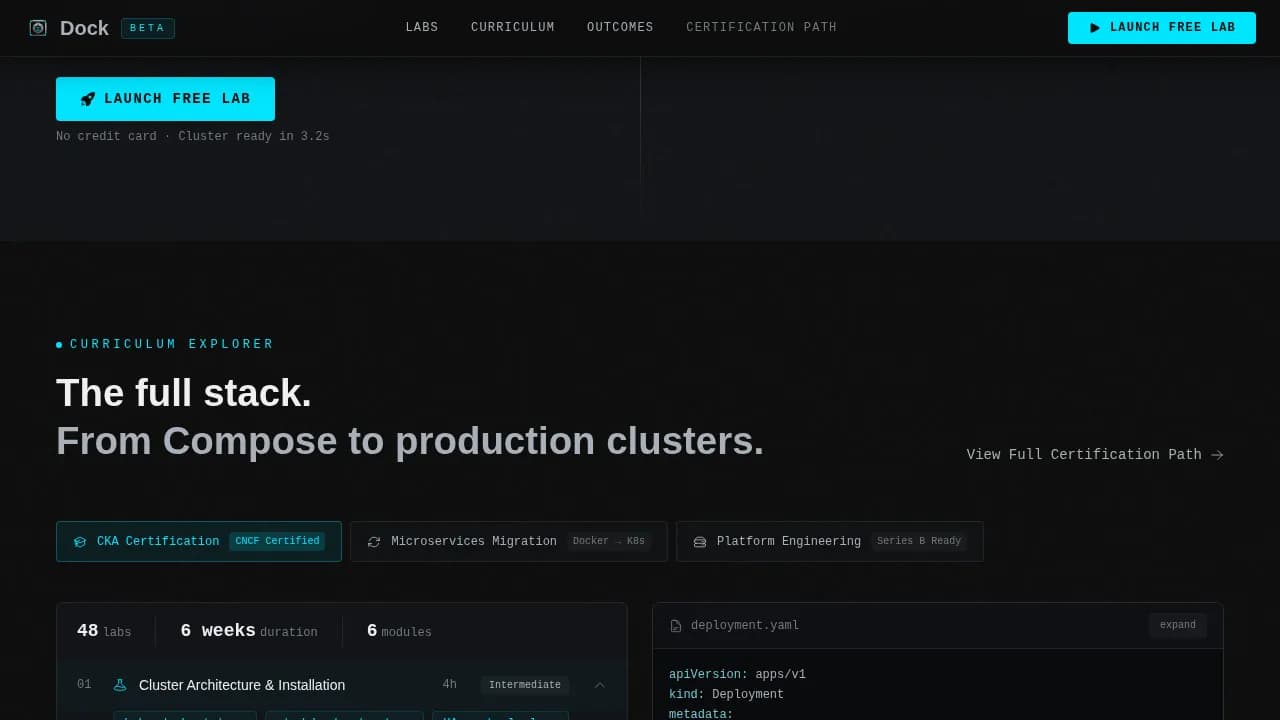Image resolution: width=1280 pixels, height=720 pixels.
Task: Click the rocket icon on the launch button
Action: click(88, 99)
